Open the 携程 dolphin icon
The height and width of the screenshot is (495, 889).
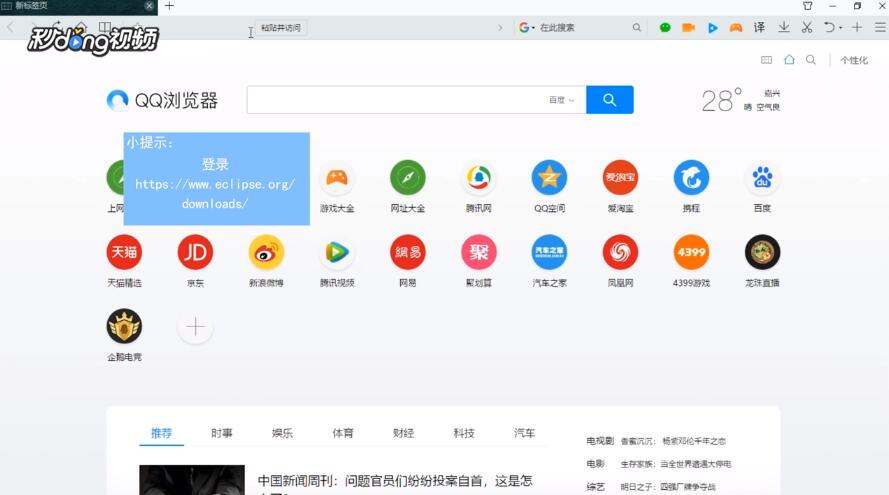click(x=691, y=178)
